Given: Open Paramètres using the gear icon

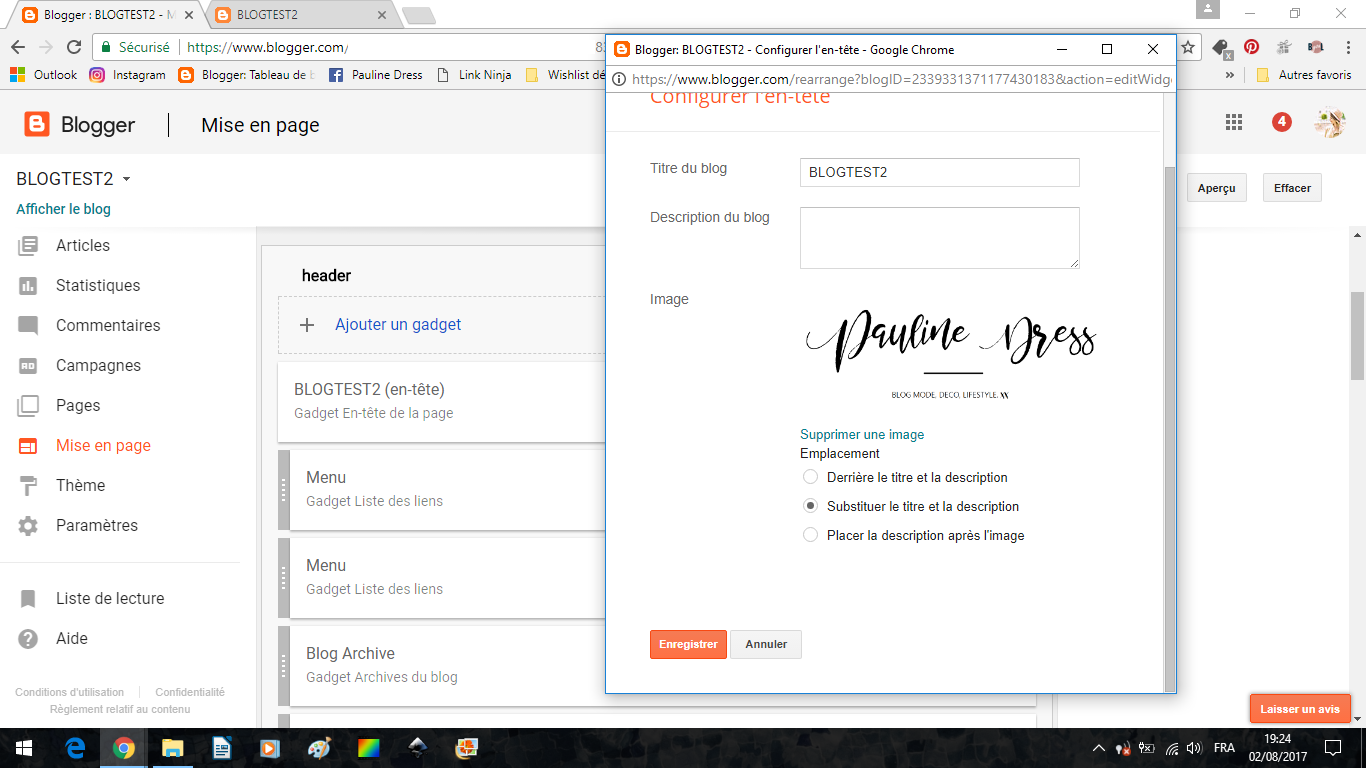Looking at the screenshot, I should (x=28, y=526).
